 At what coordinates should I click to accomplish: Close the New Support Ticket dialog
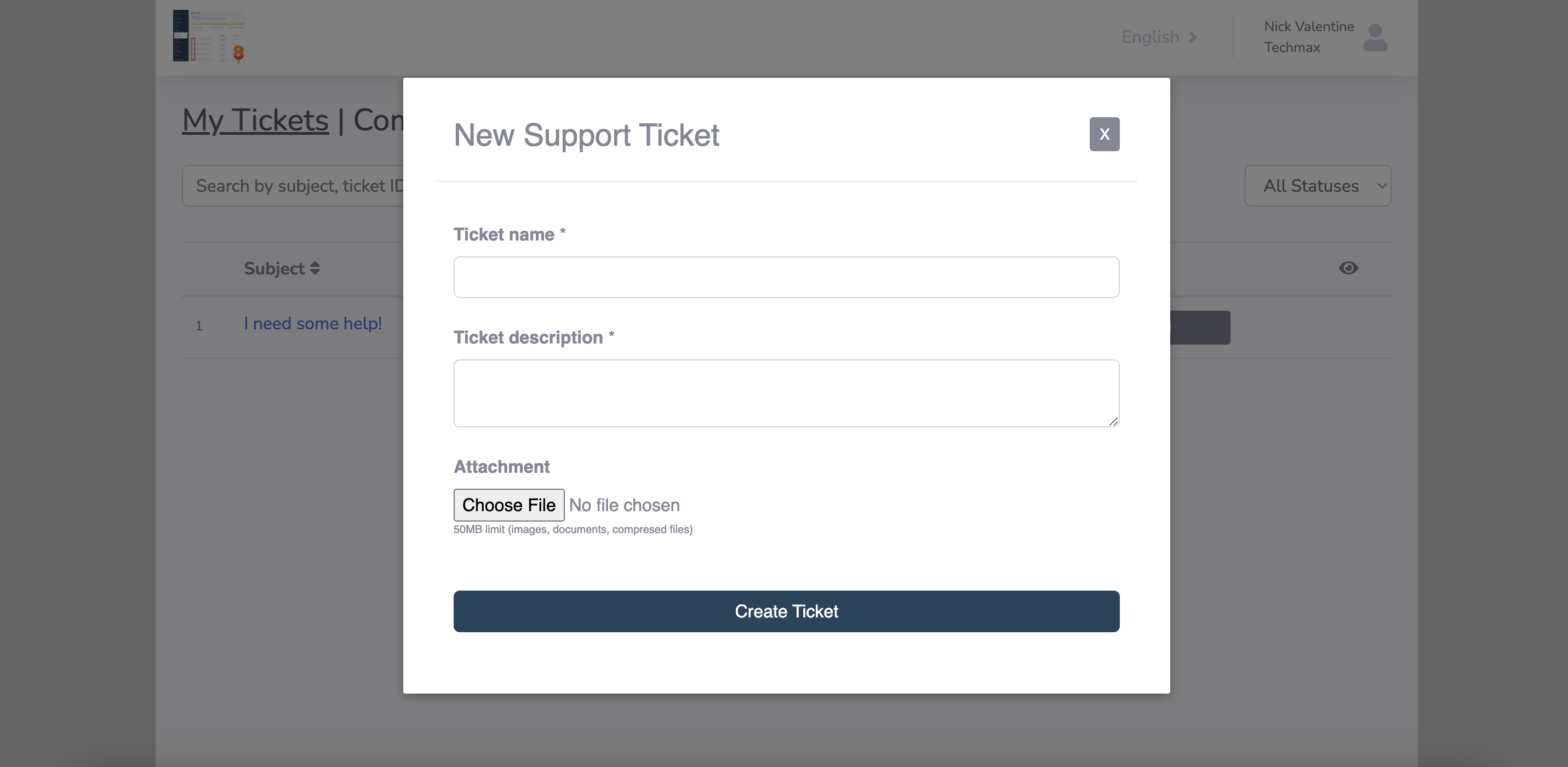pyautogui.click(x=1104, y=134)
